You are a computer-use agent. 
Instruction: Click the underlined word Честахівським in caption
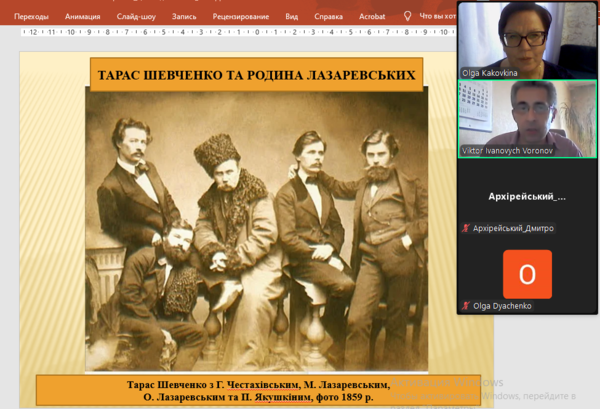(263, 385)
